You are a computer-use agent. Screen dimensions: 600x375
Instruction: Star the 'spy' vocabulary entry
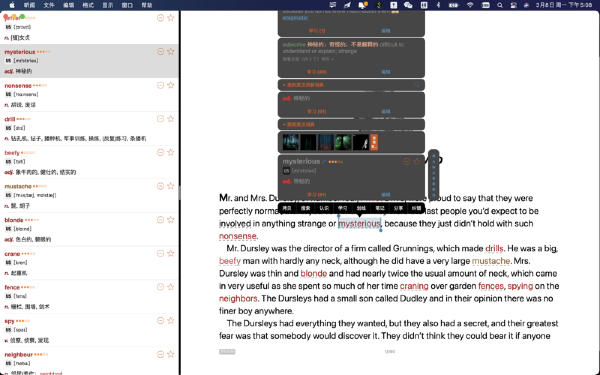(171, 321)
